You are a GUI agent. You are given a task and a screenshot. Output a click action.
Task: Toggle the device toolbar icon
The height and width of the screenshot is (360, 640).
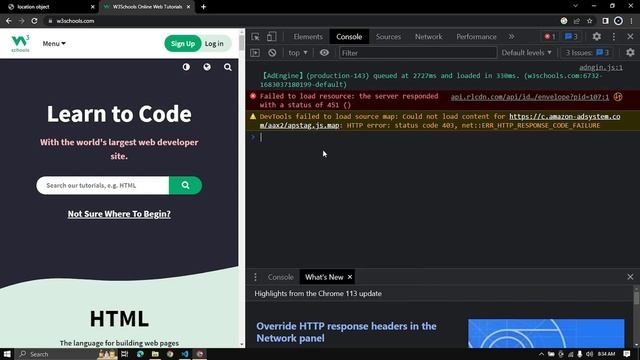(271, 37)
